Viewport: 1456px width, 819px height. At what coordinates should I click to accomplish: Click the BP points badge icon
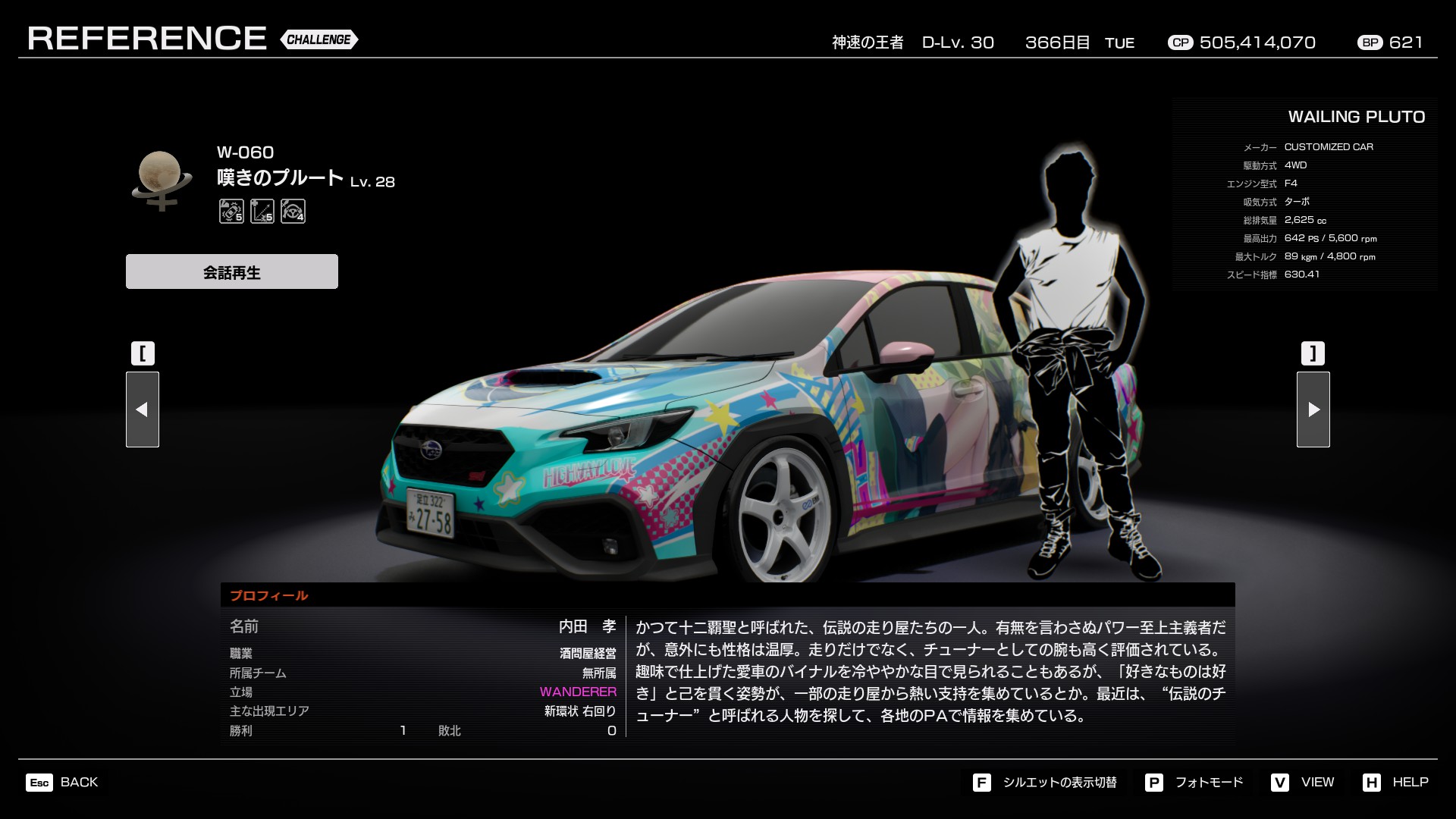[x=1370, y=42]
